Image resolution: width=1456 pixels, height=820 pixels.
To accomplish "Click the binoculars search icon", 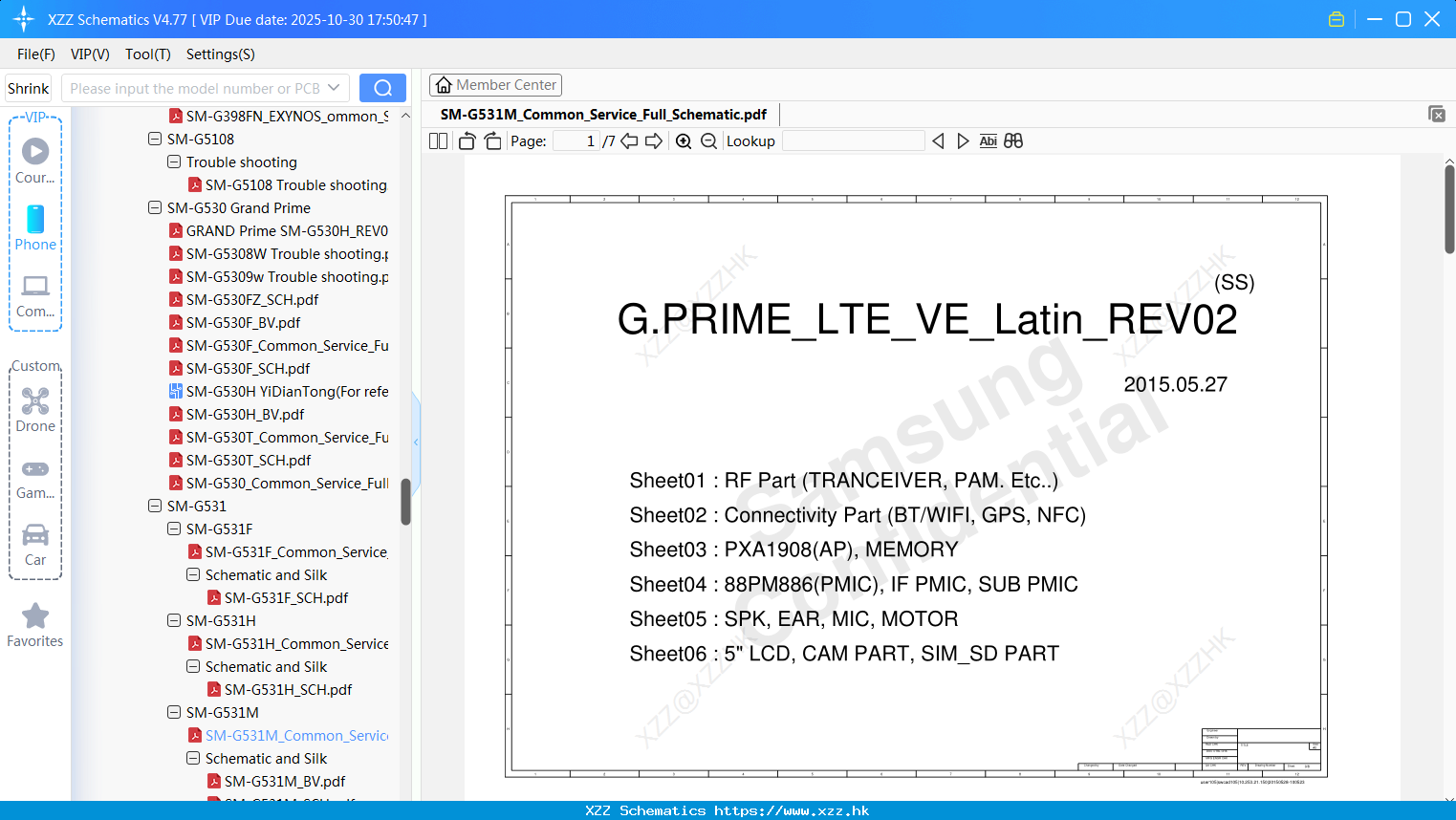I will (x=1013, y=141).
